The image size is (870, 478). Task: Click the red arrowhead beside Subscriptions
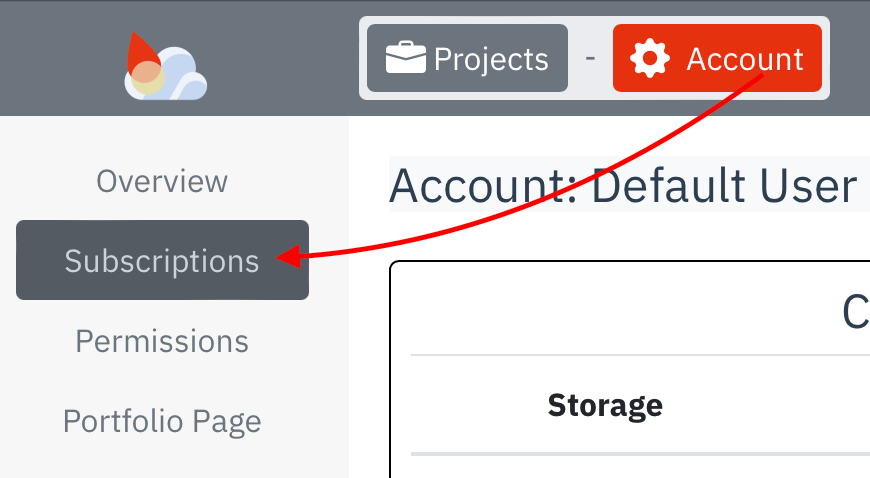(x=287, y=257)
